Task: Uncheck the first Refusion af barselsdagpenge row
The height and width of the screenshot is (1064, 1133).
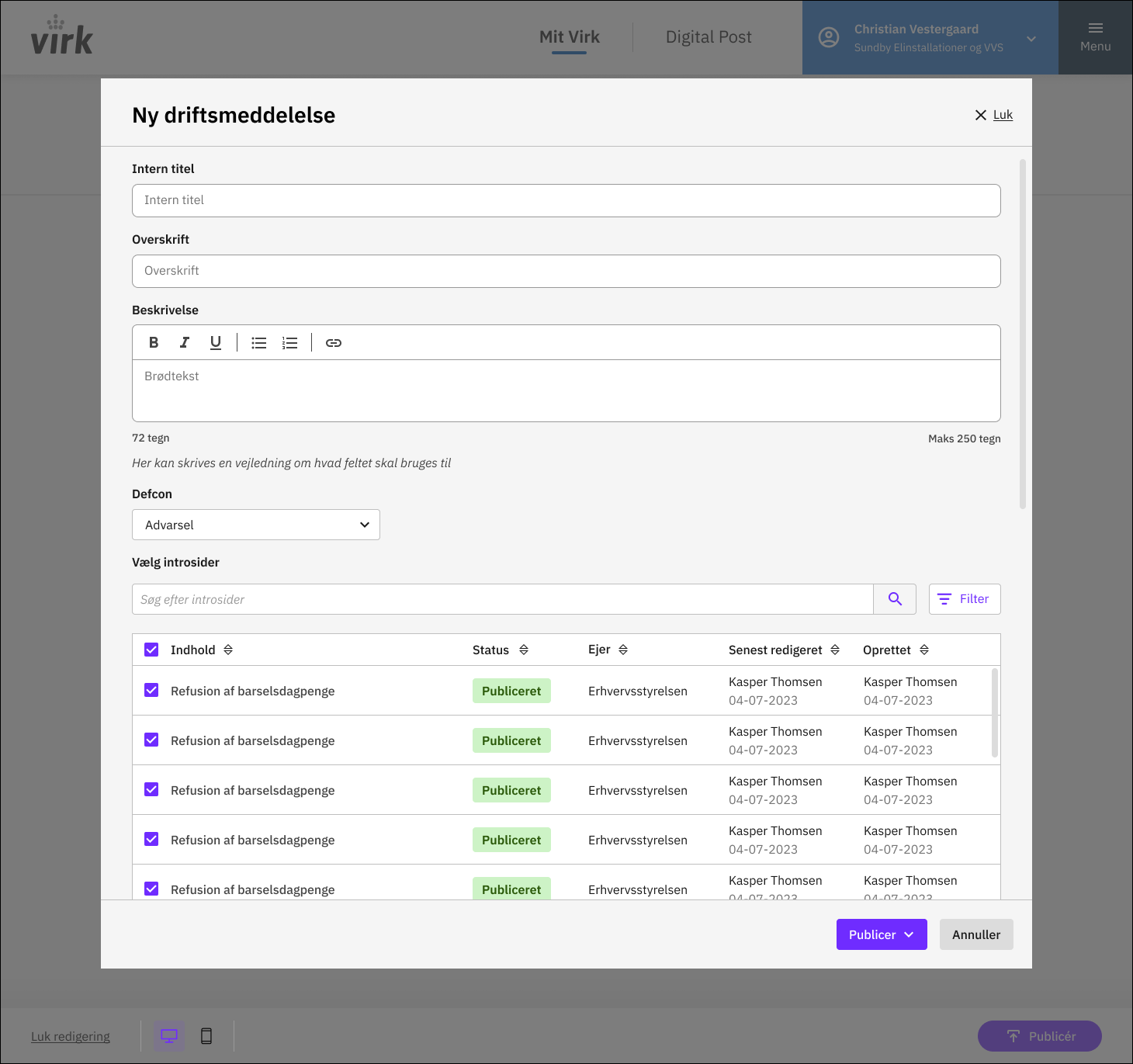Action: pyautogui.click(x=151, y=690)
